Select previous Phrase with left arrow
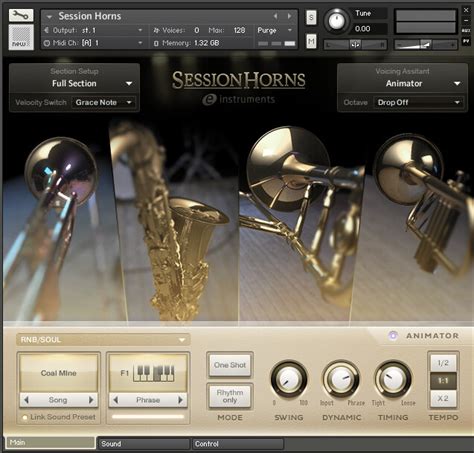This screenshot has height=453, width=474. (x=116, y=400)
